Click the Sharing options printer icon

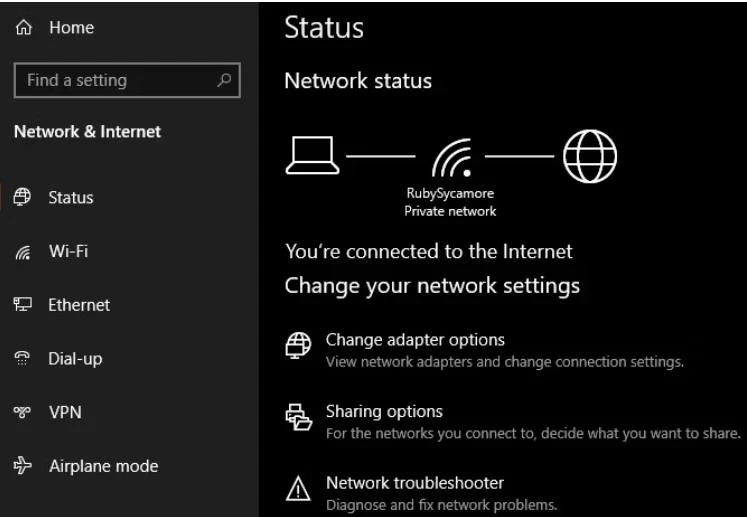pos(298,417)
